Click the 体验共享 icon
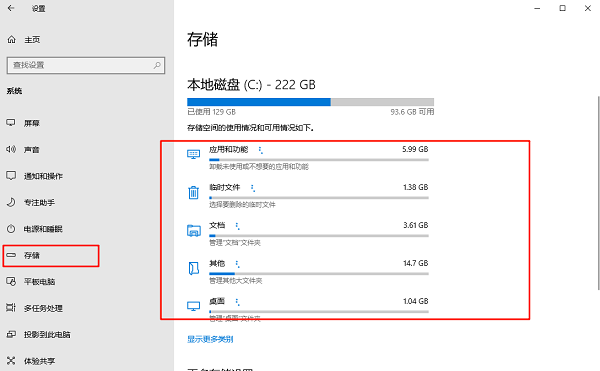This screenshot has width=600, height=371. click(11, 361)
